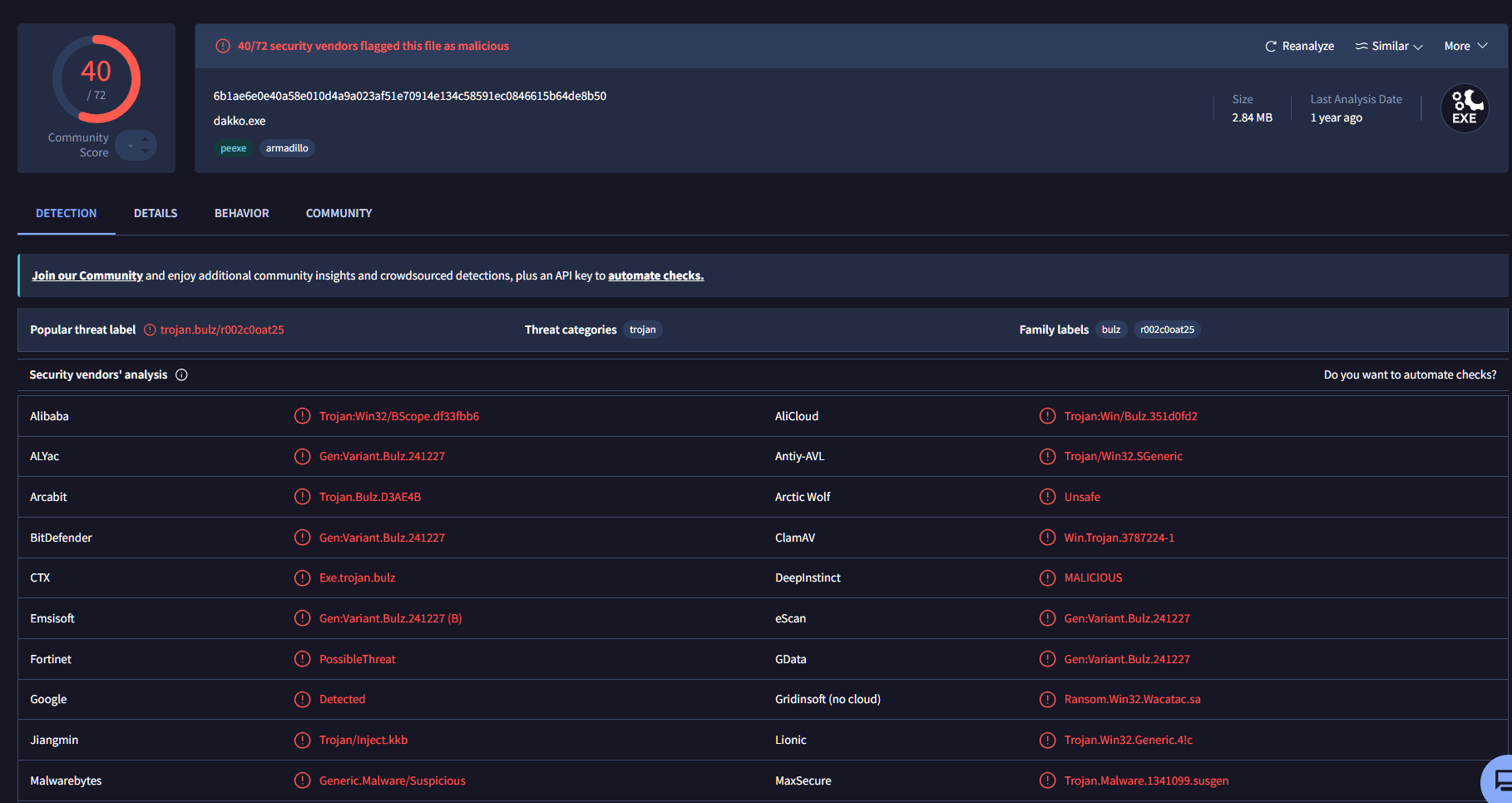Click the EXE file type icon

coord(1465,108)
